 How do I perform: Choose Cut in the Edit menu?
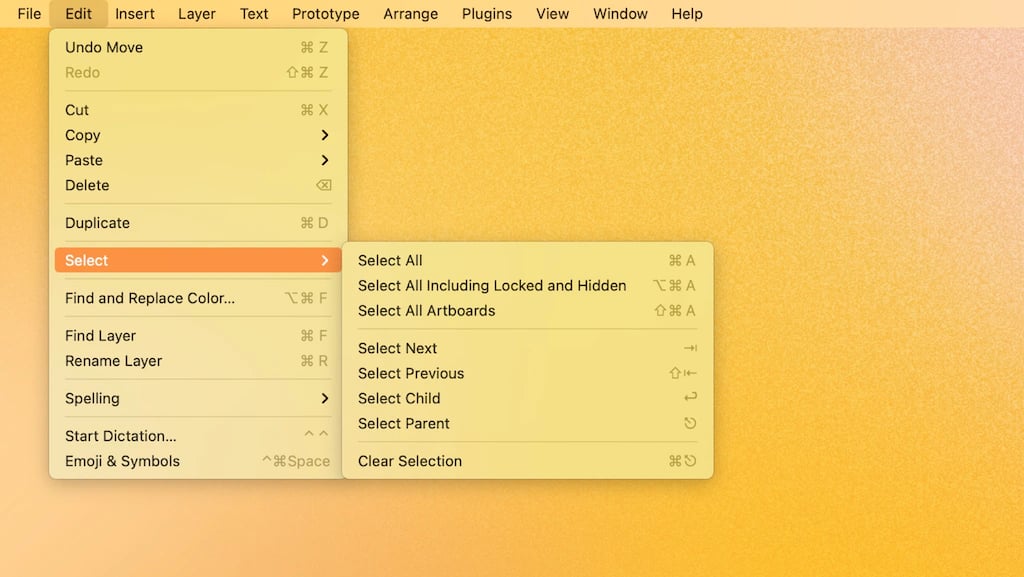198,110
